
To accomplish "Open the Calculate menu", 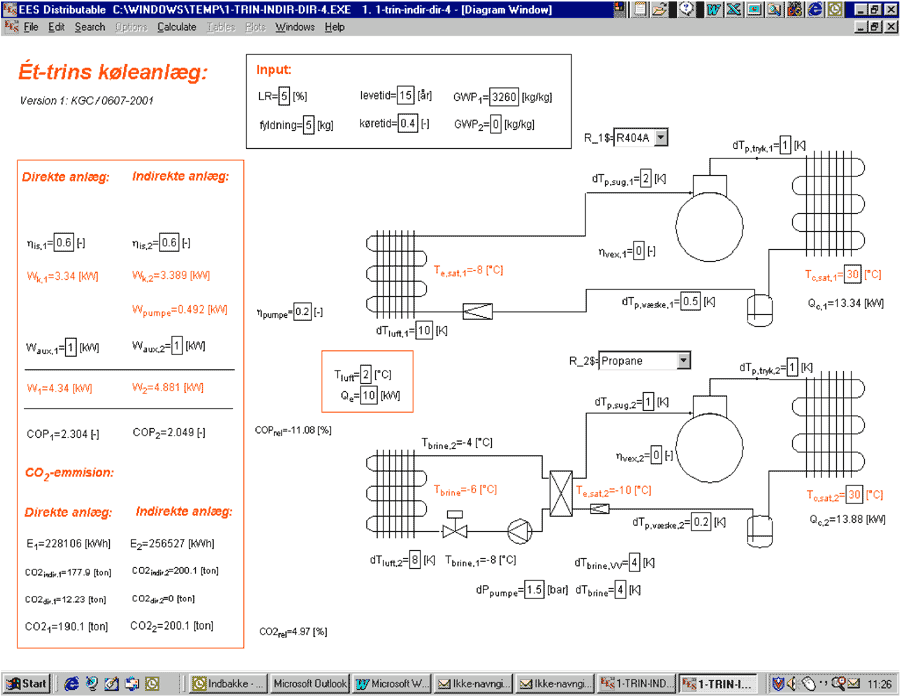I will point(176,27).
